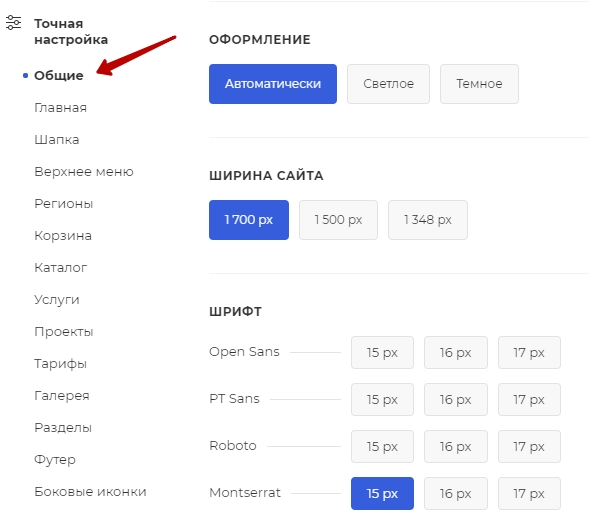Open the Регионы settings section
This screenshot has width=589, height=511.
click(x=63, y=204)
